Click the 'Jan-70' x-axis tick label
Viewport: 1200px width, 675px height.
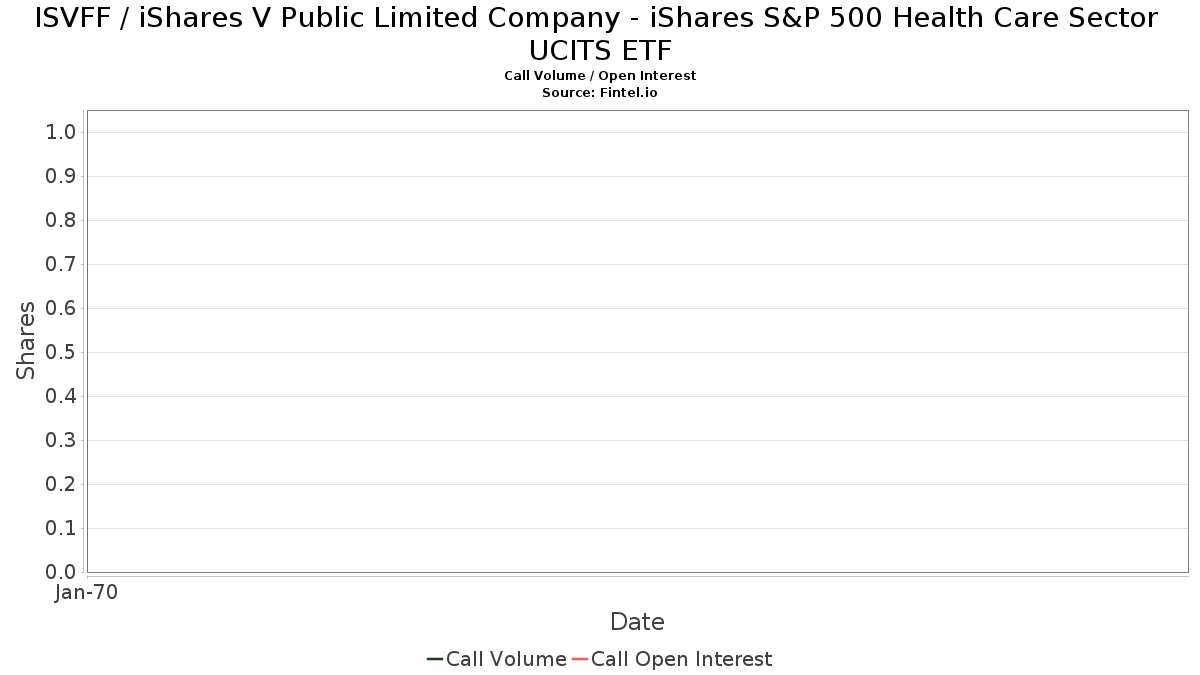tap(86, 592)
